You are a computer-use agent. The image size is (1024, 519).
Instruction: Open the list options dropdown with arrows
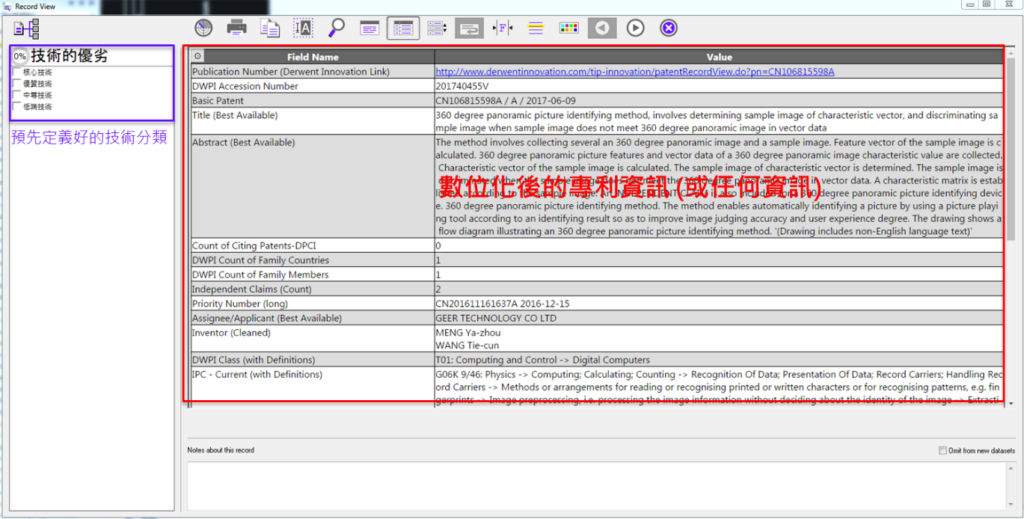point(436,27)
